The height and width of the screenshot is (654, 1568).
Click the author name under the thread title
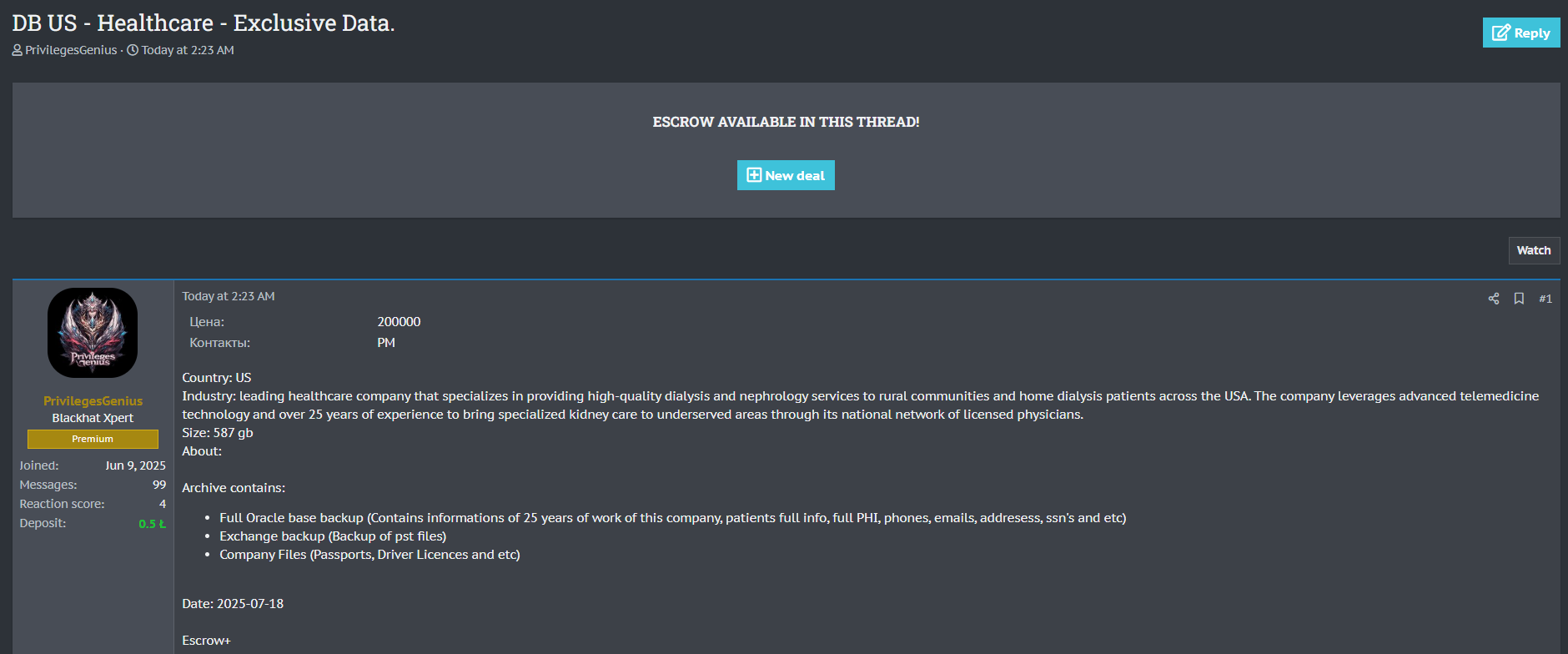point(71,50)
